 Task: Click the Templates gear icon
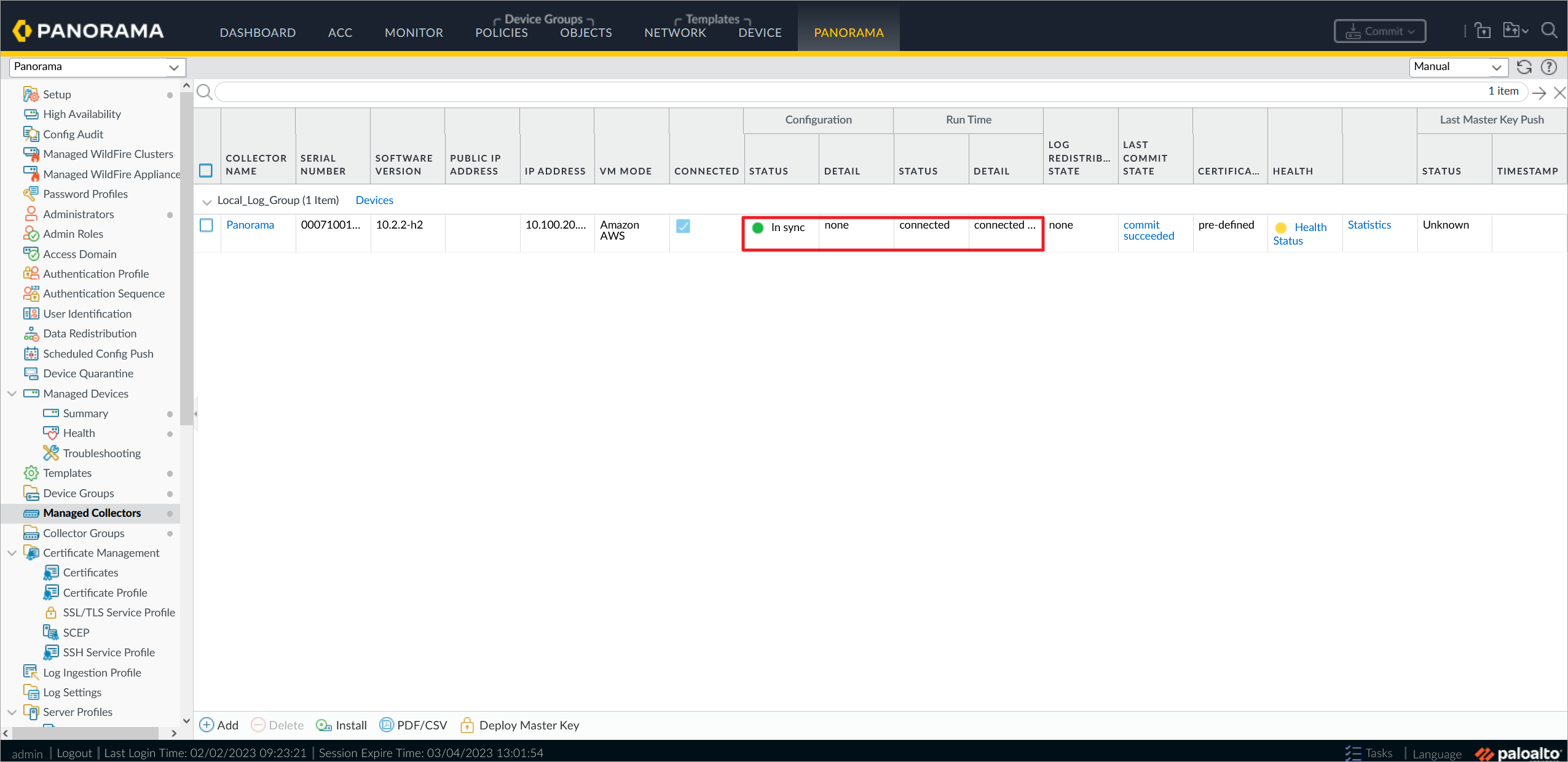pyautogui.click(x=31, y=473)
